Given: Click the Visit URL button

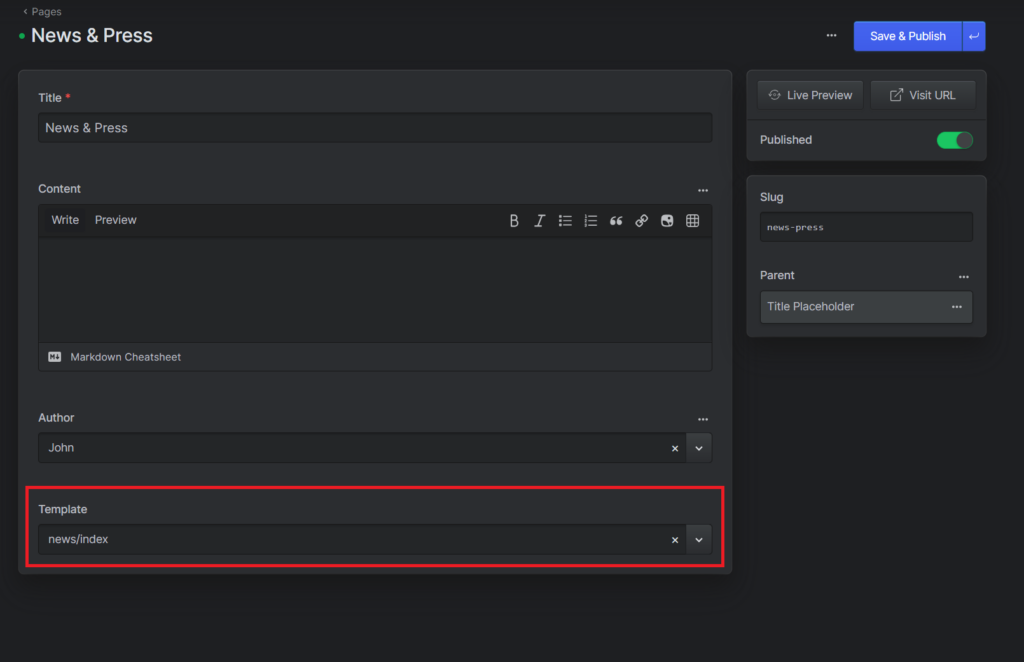Looking at the screenshot, I should pos(922,95).
